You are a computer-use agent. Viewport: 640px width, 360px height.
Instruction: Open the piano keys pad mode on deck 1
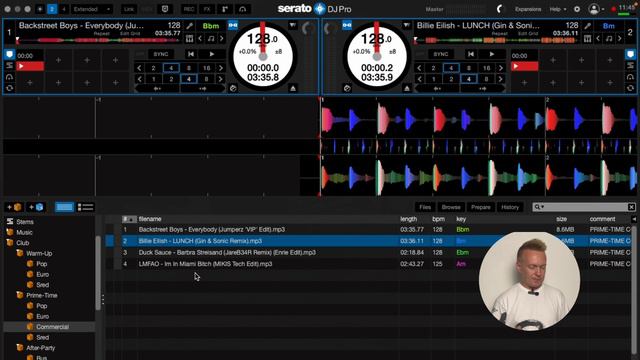189,39
